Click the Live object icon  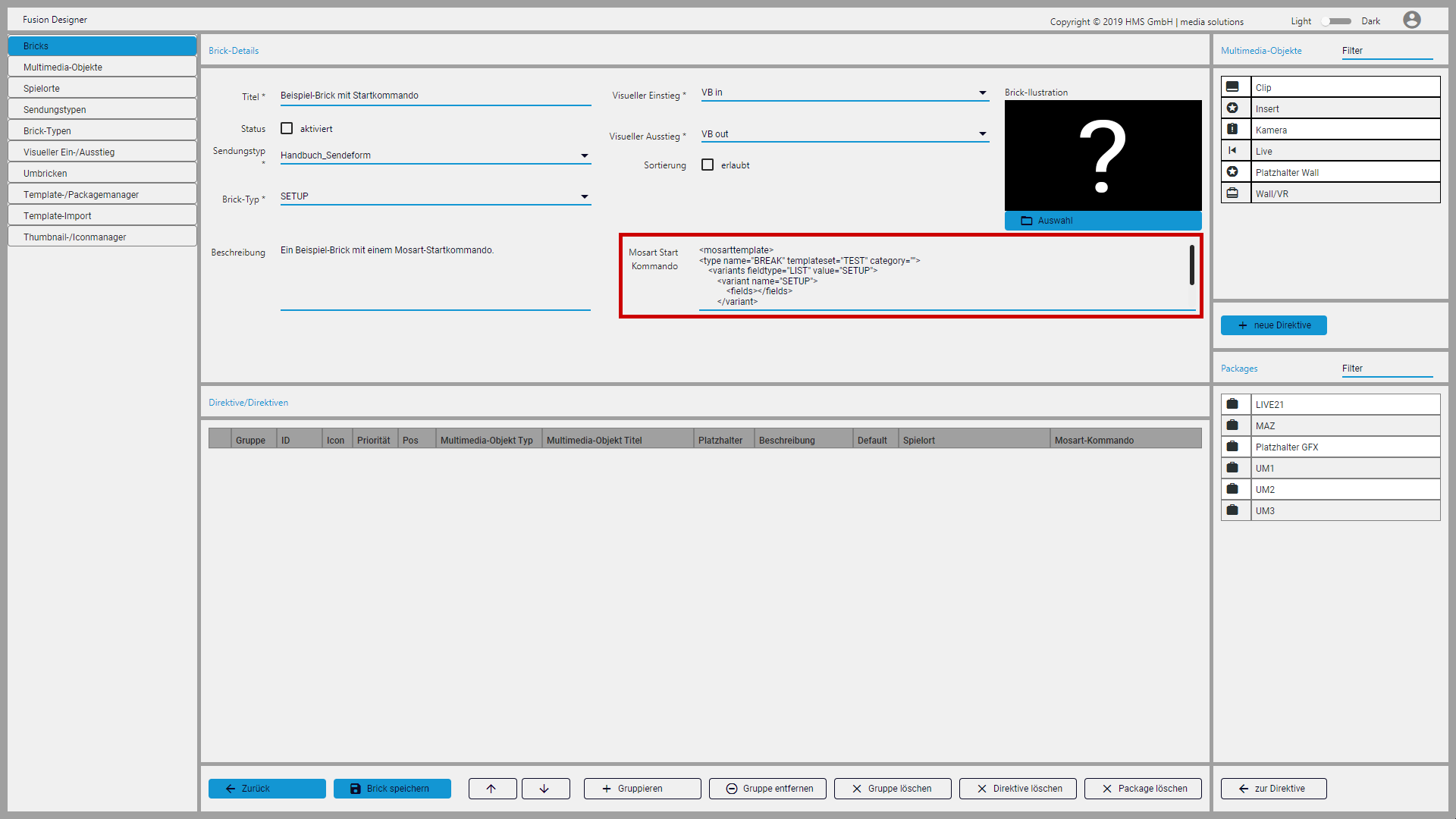[1232, 151]
